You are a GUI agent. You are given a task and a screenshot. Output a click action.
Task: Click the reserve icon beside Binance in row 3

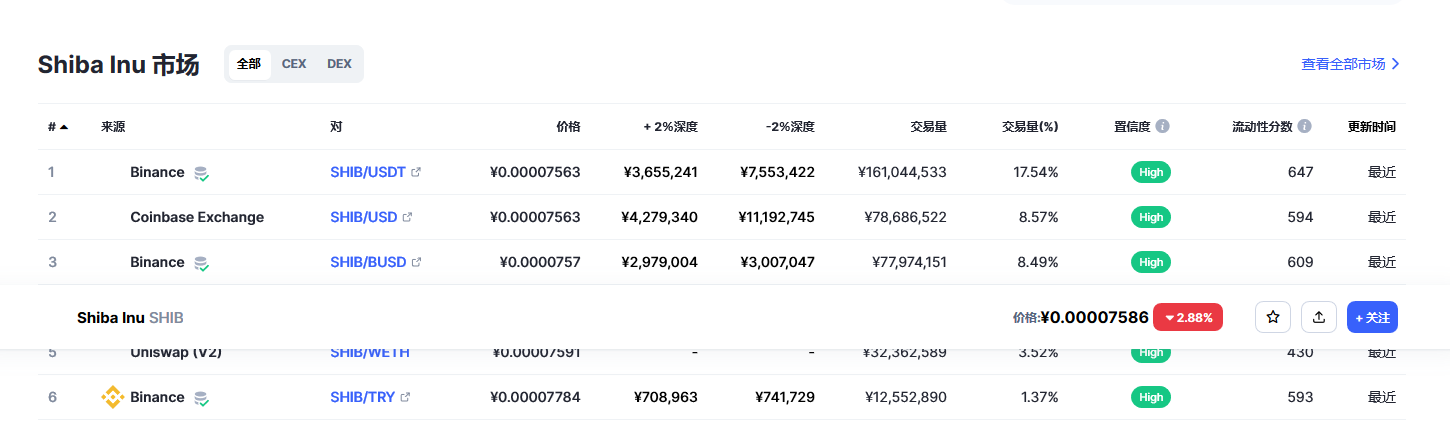[201, 263]
